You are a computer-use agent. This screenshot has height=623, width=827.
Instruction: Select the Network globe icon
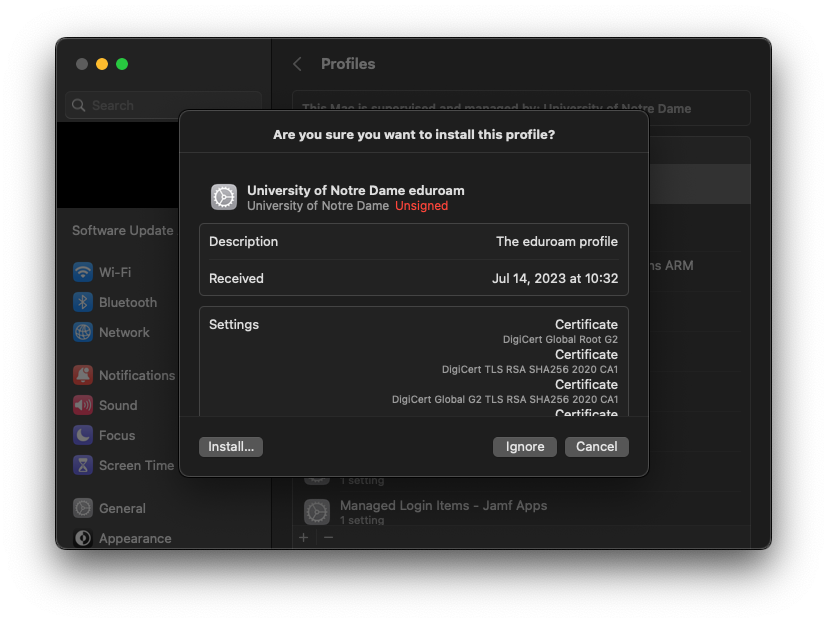click(83, 332)
